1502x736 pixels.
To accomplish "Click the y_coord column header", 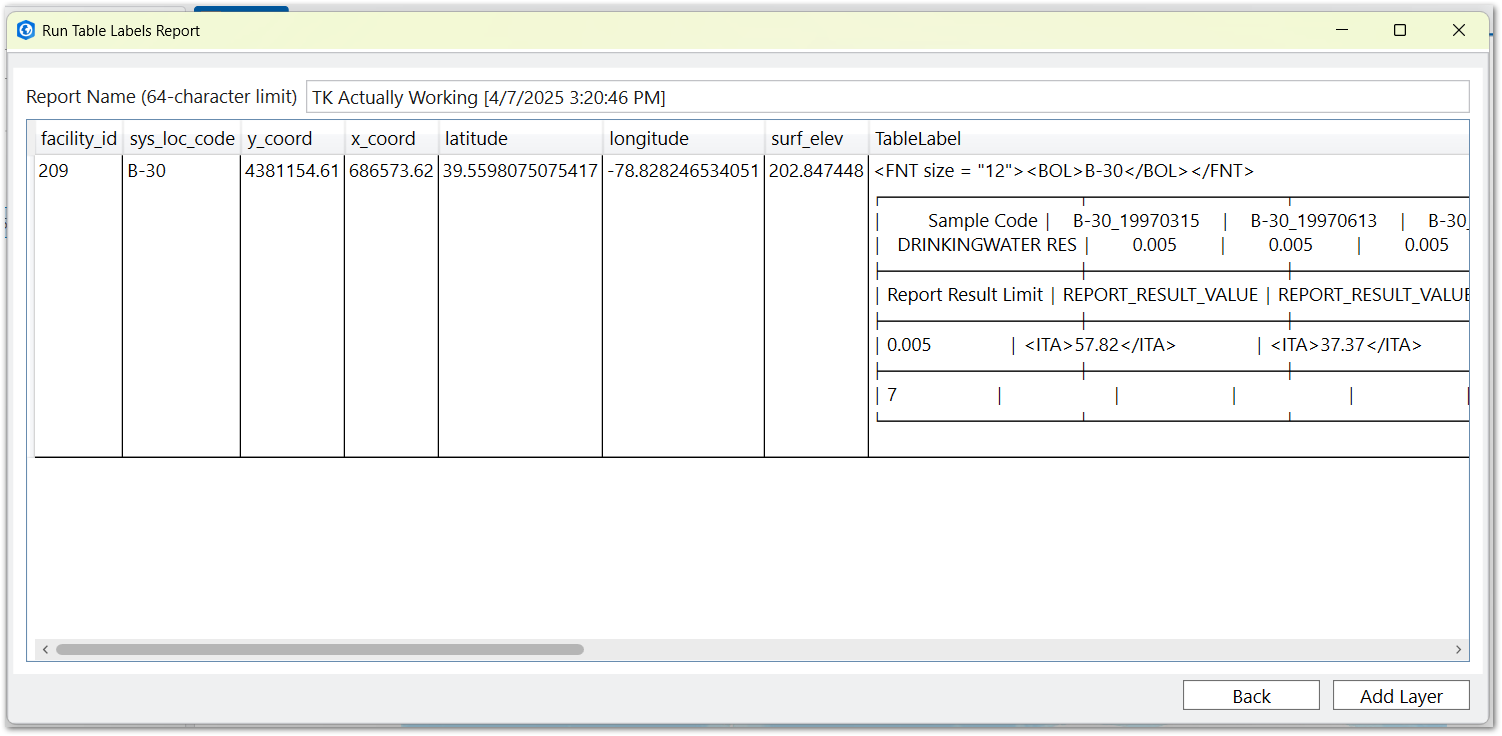I will coord(279,138).
